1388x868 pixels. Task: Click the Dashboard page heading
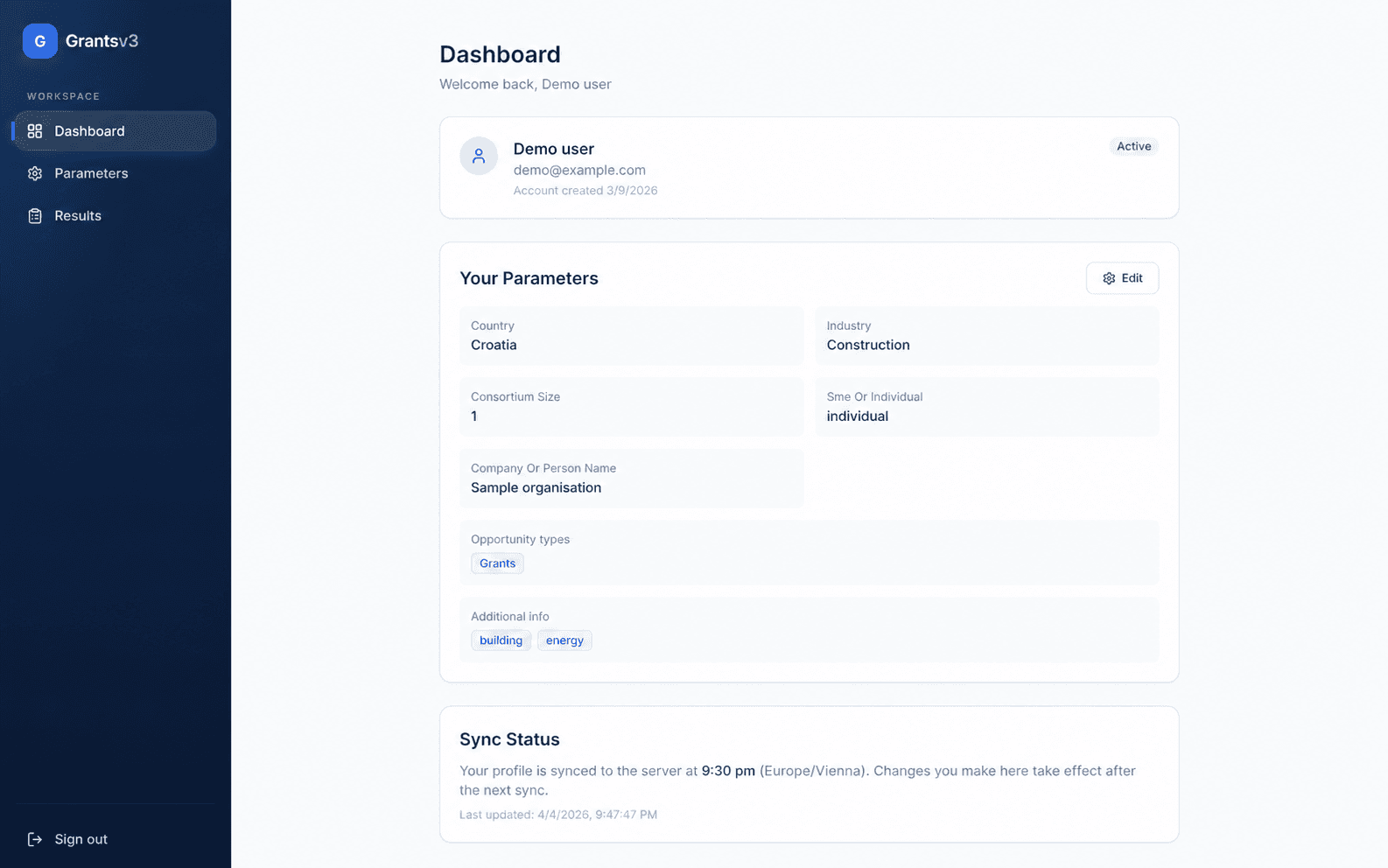coord(500,54)
